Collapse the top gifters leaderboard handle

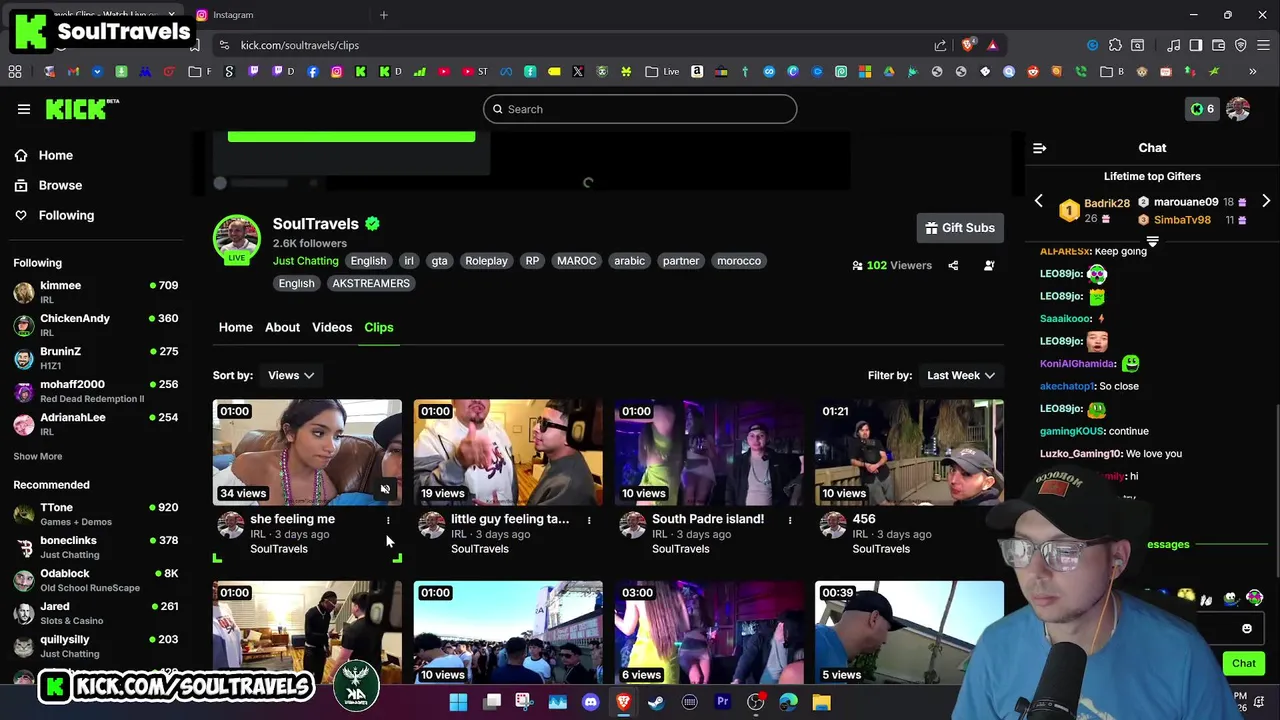point(1152,241)
